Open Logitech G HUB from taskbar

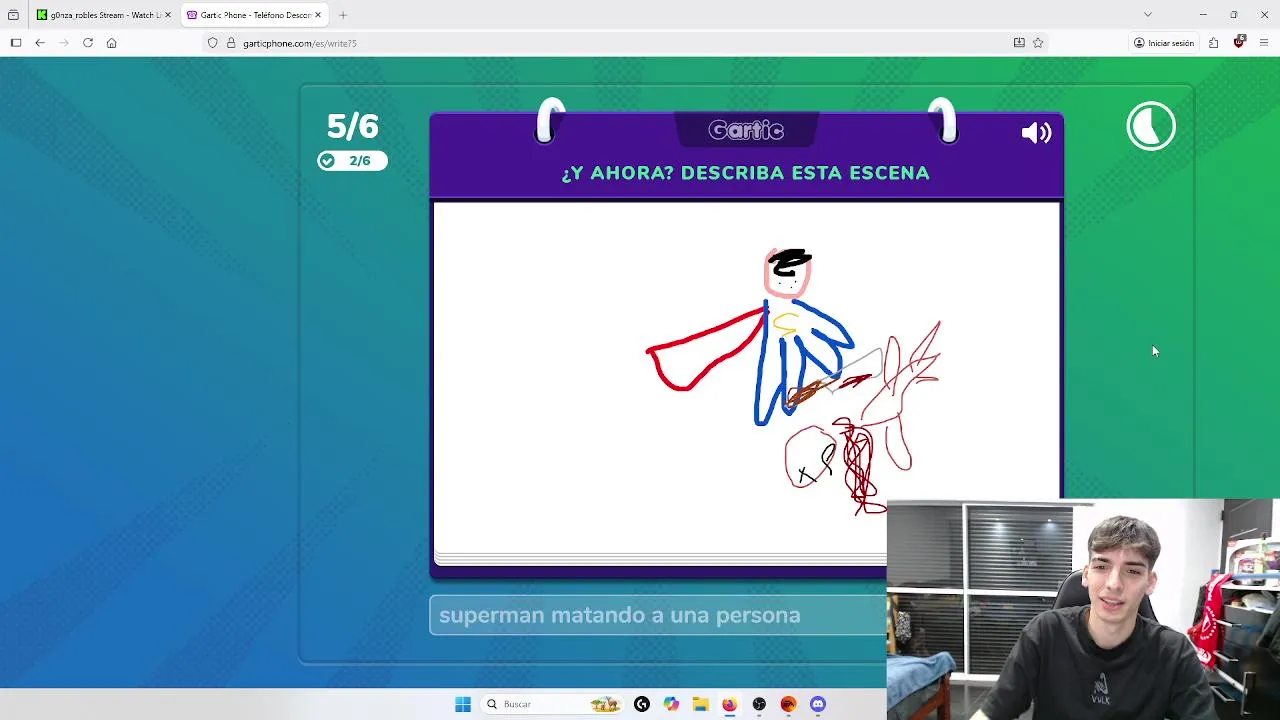642,704
